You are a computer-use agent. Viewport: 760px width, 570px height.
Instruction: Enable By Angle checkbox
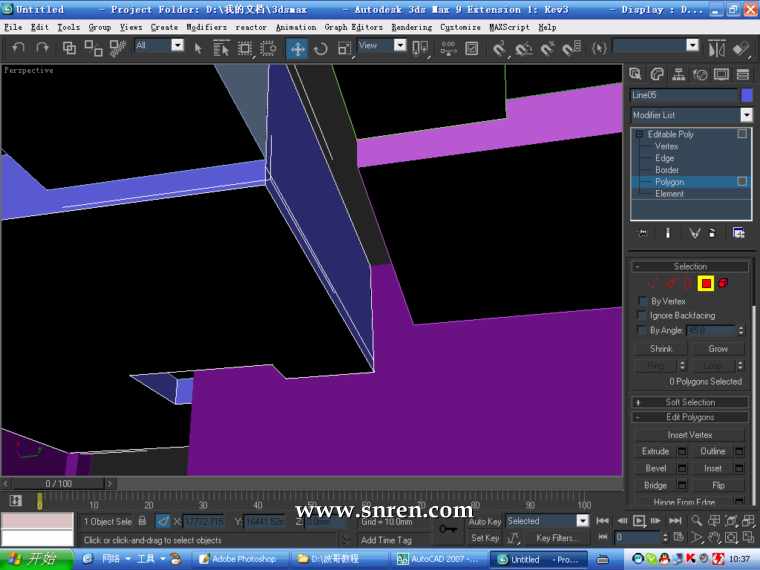[642, 331]
